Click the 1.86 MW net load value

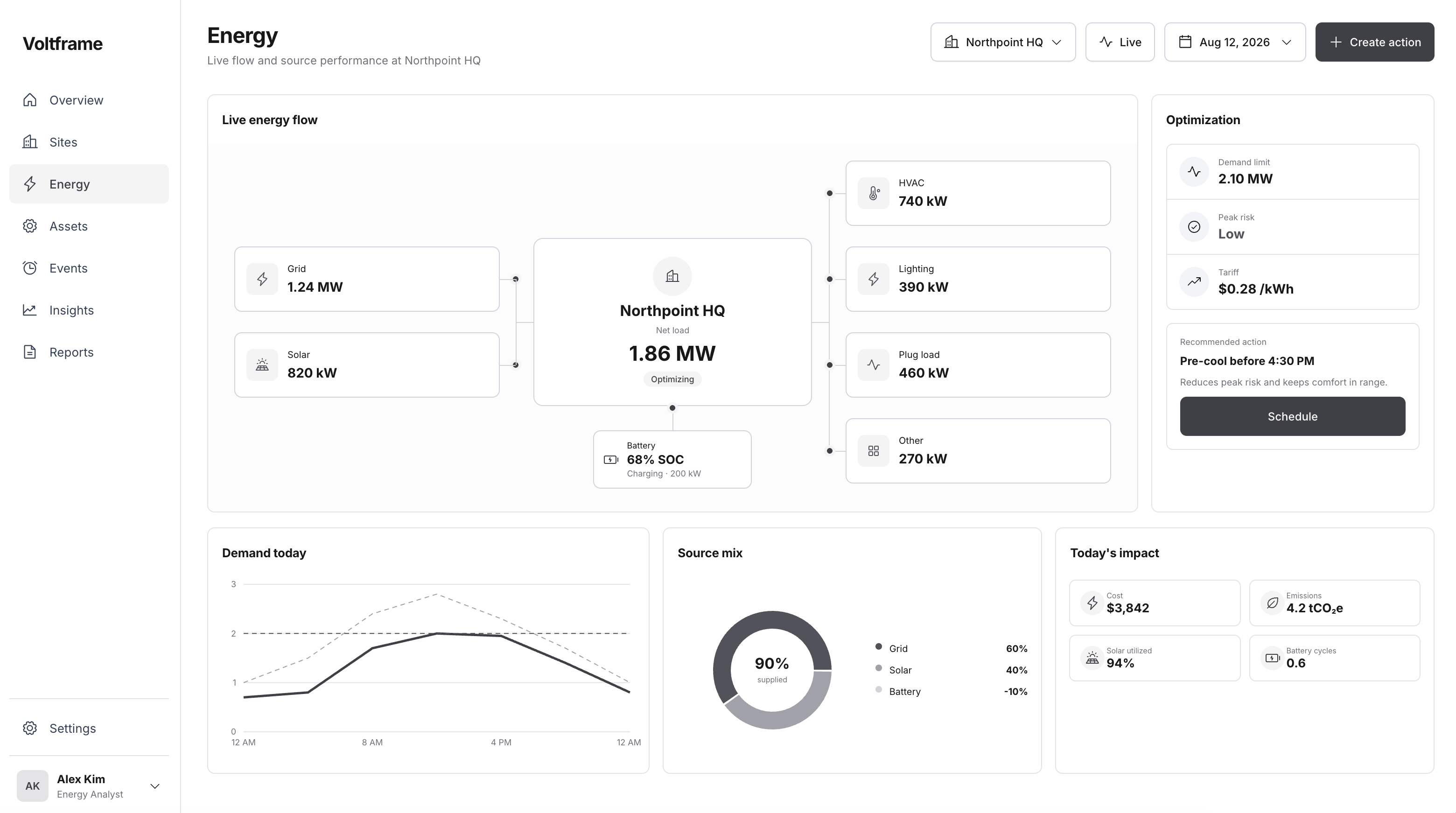click(672, 354)
